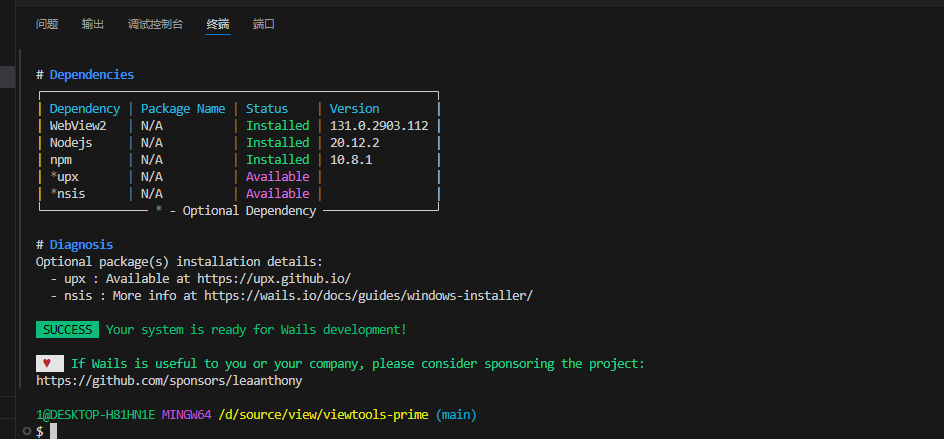Click the /d/source/view/viewtools-prime path text
Viewport: 944px width, 439px height.
tap(323, 414)
